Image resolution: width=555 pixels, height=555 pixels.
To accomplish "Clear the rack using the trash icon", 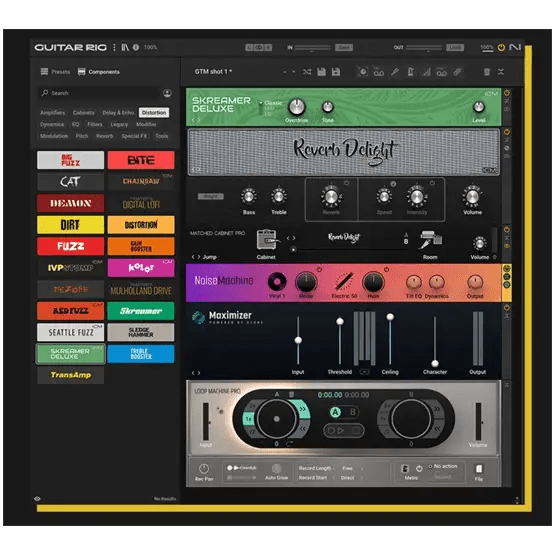I will [487, 72].
